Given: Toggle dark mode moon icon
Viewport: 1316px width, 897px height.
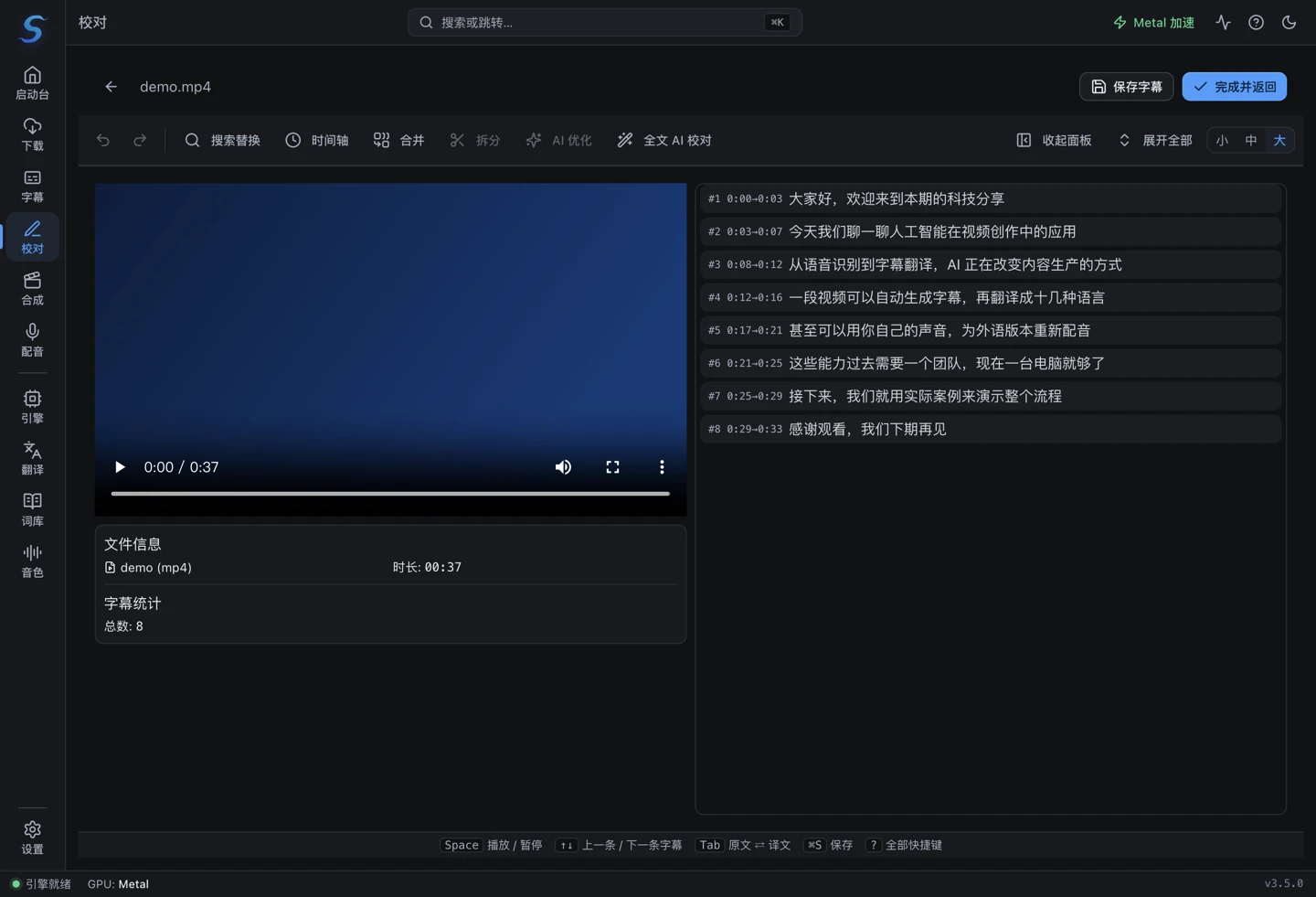Looking at the screenshot, I should click(1289, 23).
